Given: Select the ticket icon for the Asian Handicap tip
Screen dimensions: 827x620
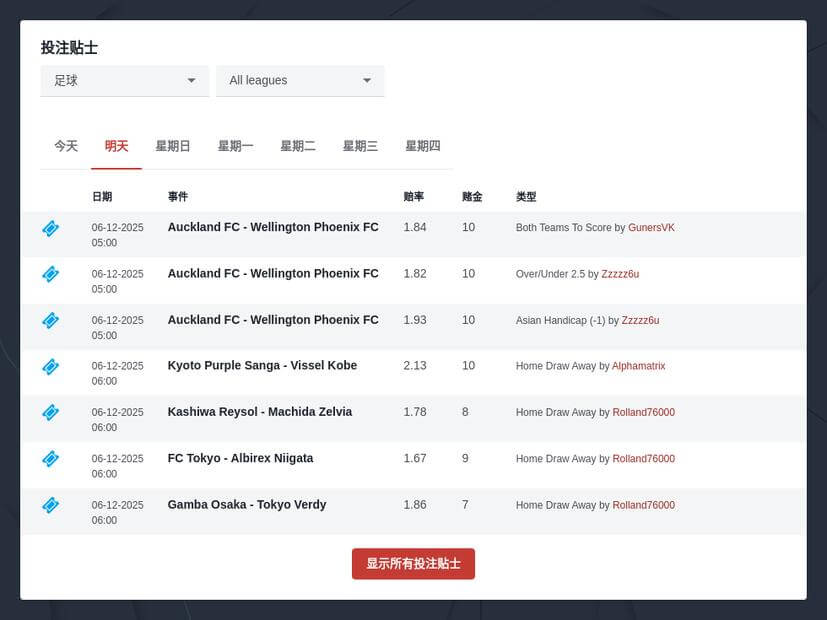Looking at the screenshot, I should (x=50, y=321).
